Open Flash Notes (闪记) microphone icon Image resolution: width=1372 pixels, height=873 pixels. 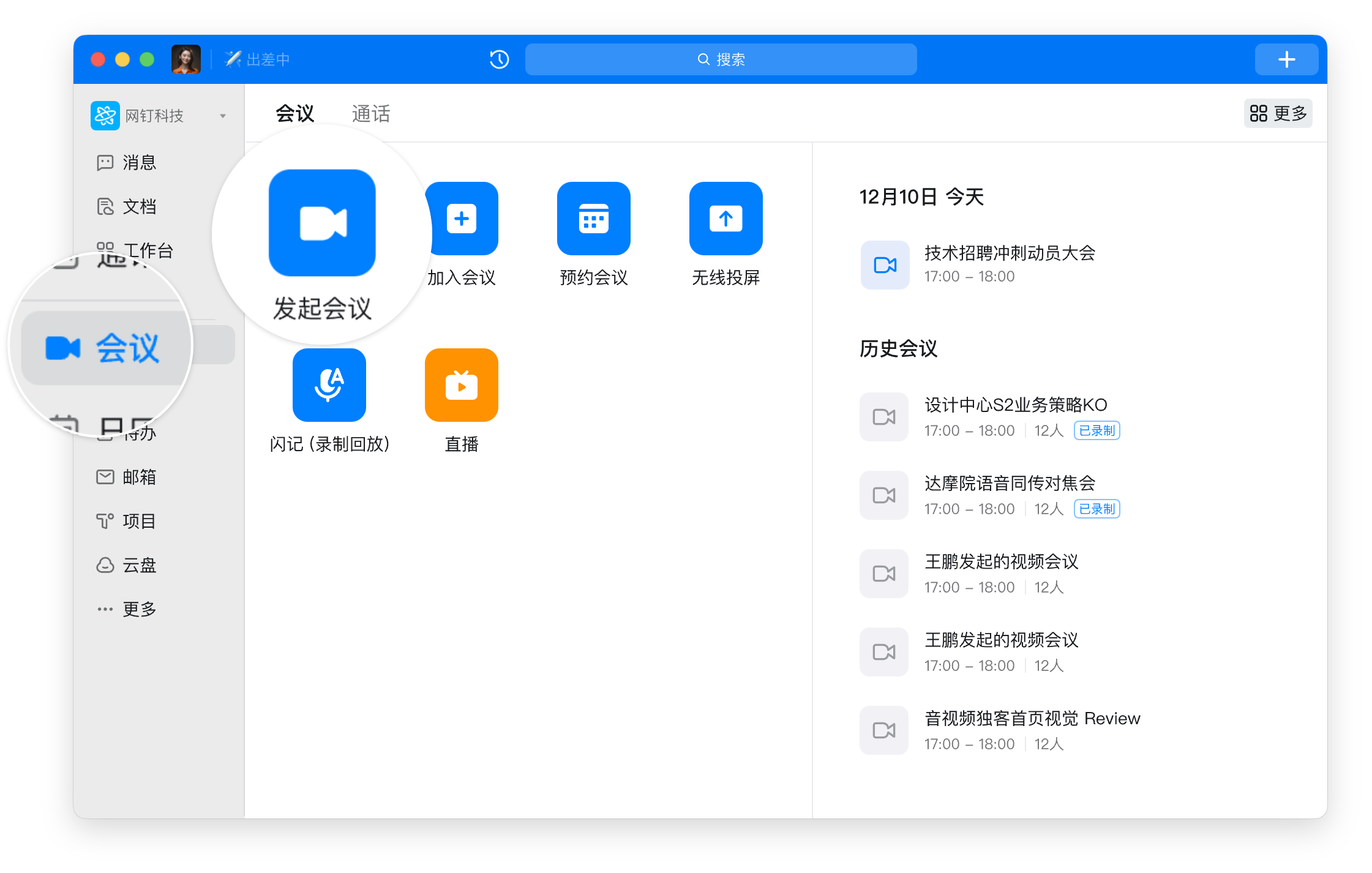click(329, 385)
